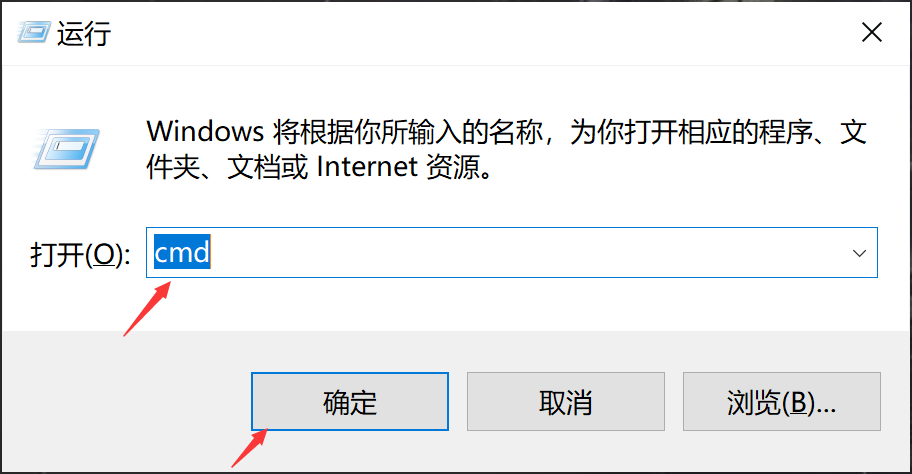This screenshot has height=474, width=912.
Task: Click the gray footer area left of 确定
Action: point(125,401)
